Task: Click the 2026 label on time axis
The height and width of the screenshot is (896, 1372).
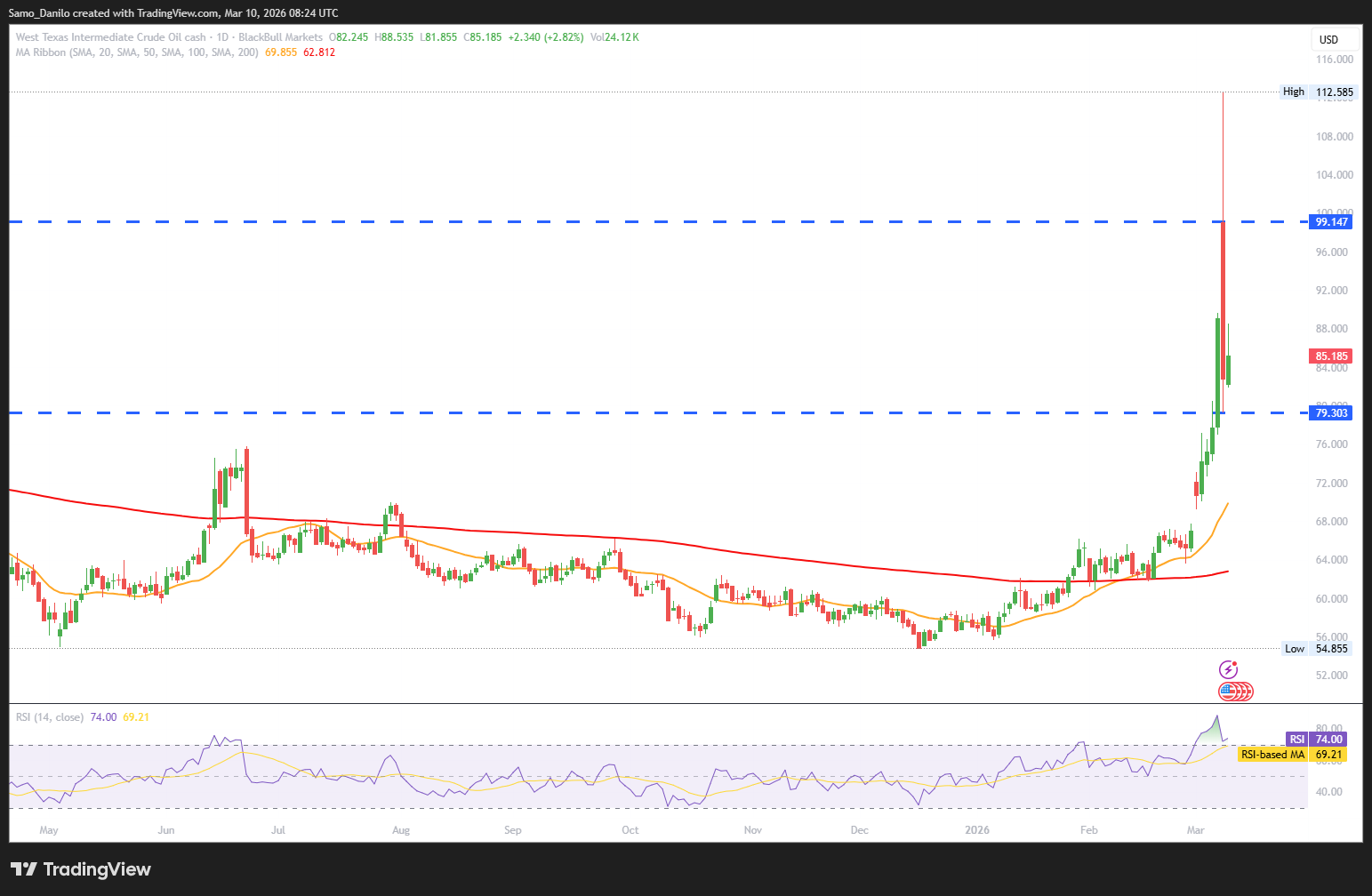Action: click(976, 830)
